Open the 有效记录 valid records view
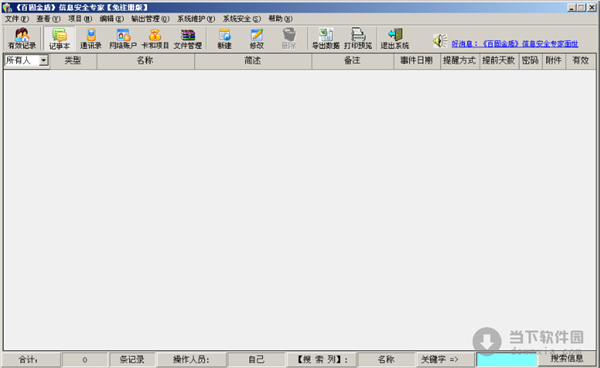The width and height of the screenshot is (600, 368). tap(22, 39)
